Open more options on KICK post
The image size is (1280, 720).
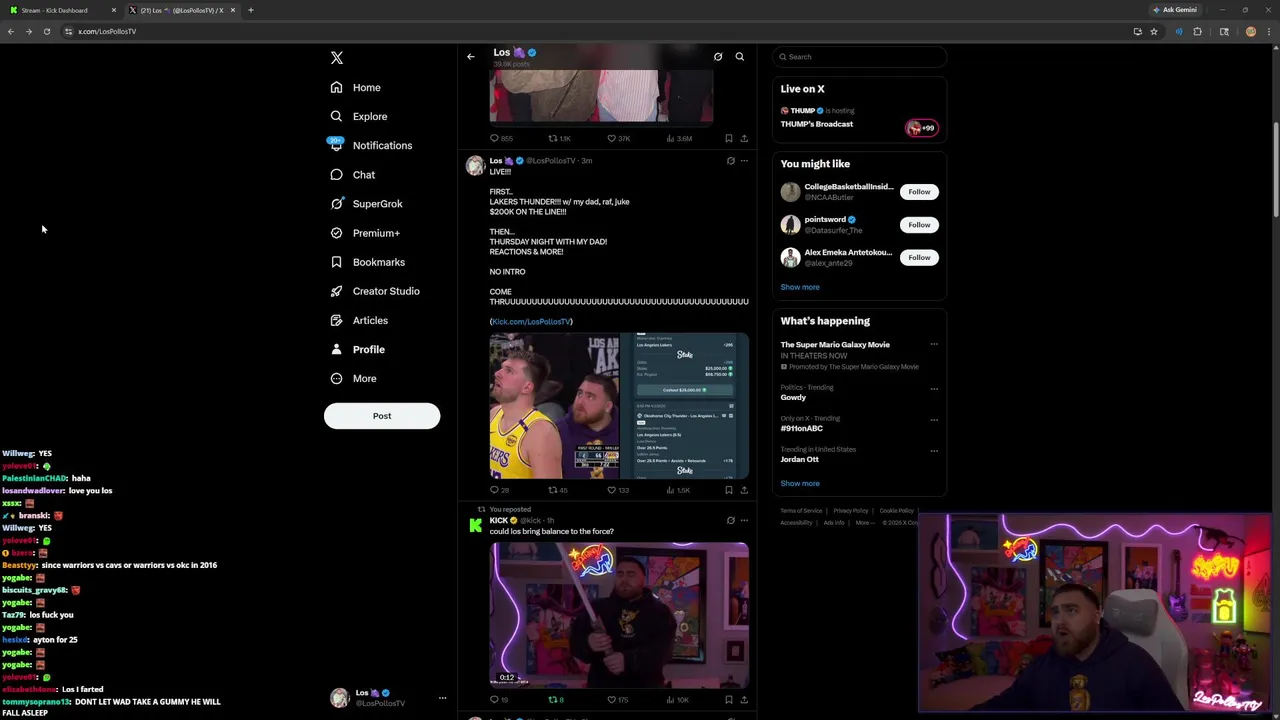click(x=744, y=521)
